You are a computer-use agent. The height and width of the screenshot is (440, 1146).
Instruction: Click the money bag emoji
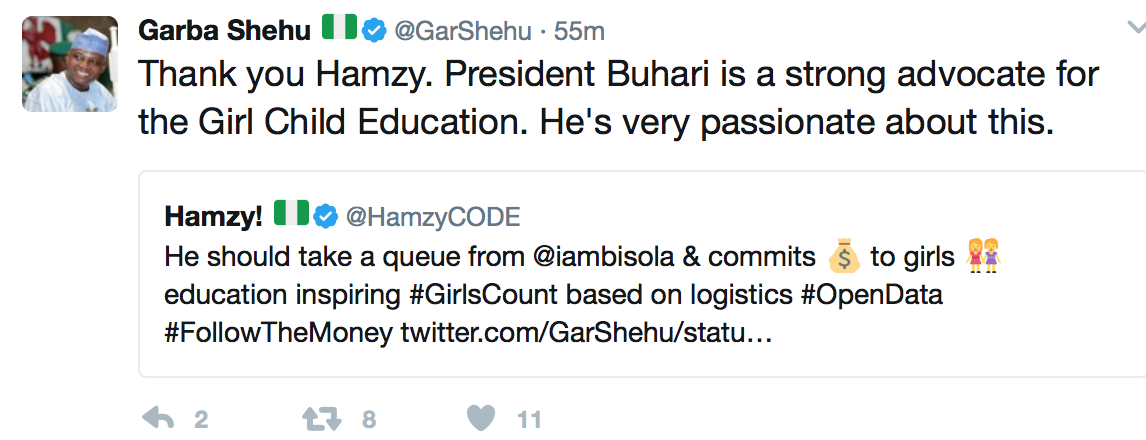tap(843, 257)
